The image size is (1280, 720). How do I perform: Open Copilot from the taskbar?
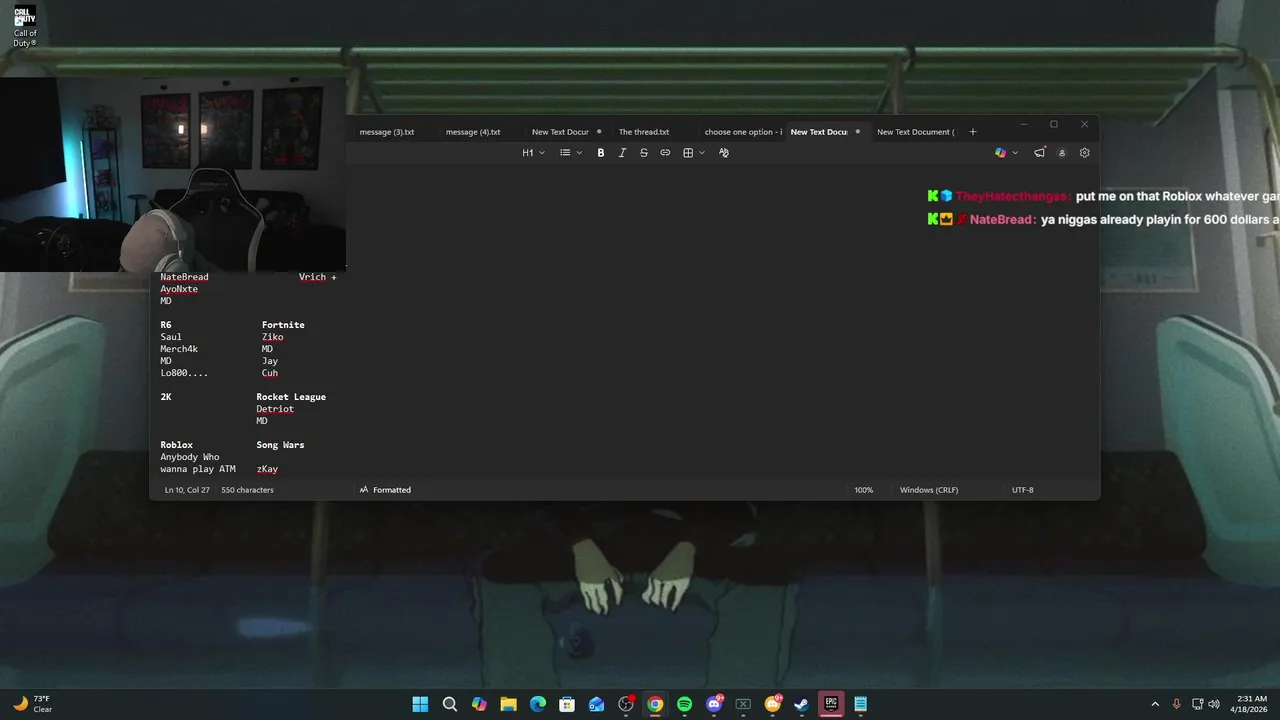[479, 704]
